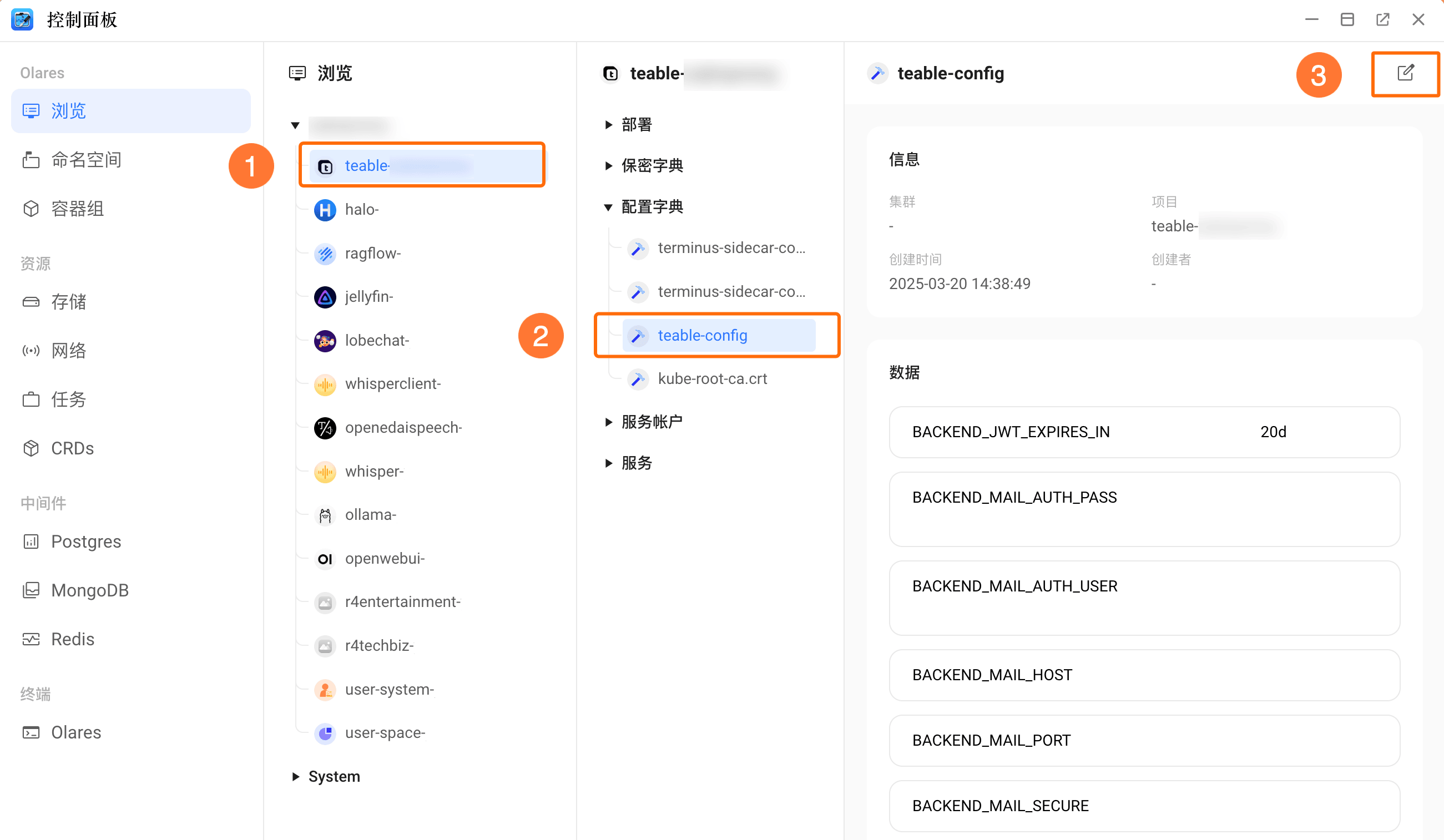Open the MongoDB middleware section
Image resolution: width=1444 pixels, height=840 pixels.
[x=89, y=590]
